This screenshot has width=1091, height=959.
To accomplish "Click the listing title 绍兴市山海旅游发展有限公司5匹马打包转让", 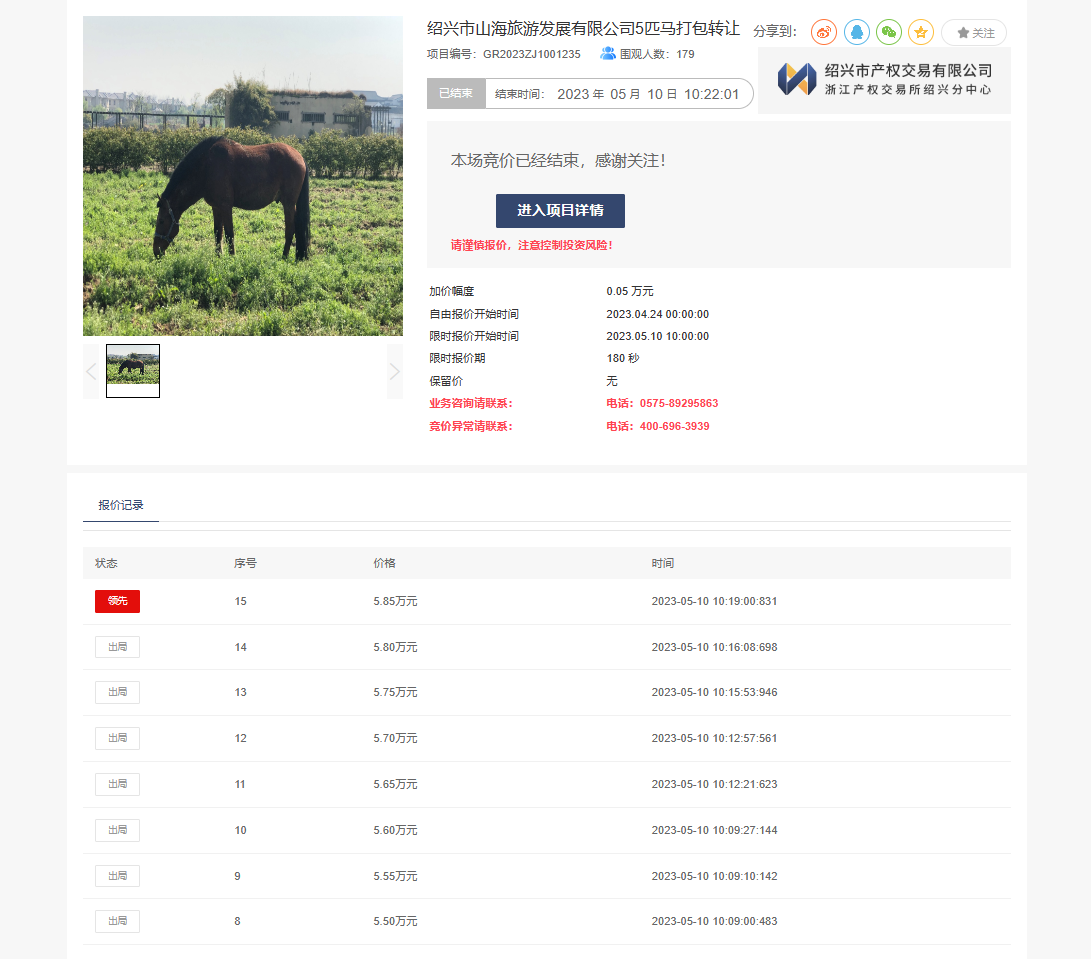I will tap(583, 29).
